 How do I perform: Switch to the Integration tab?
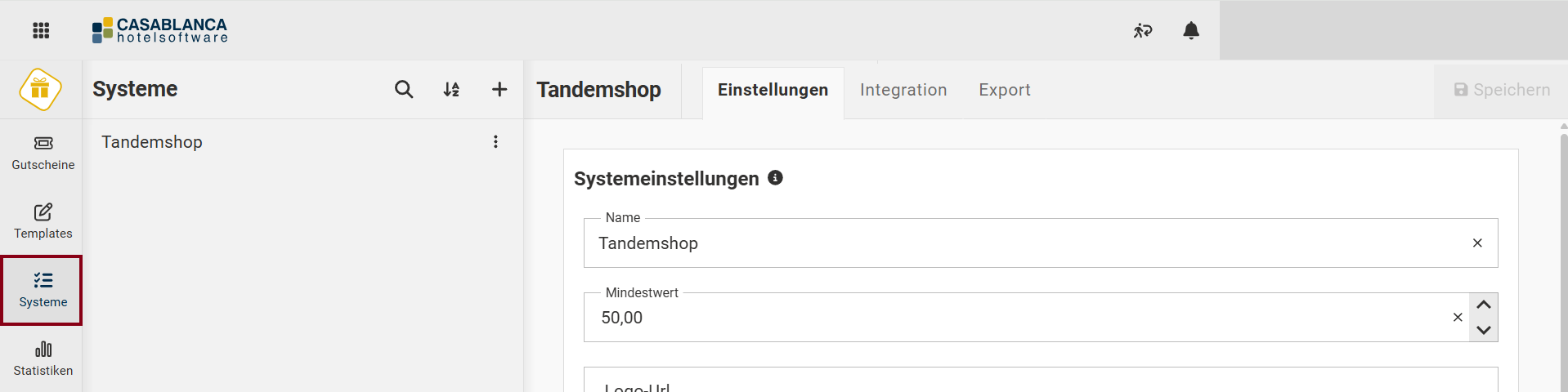point(903,90)
